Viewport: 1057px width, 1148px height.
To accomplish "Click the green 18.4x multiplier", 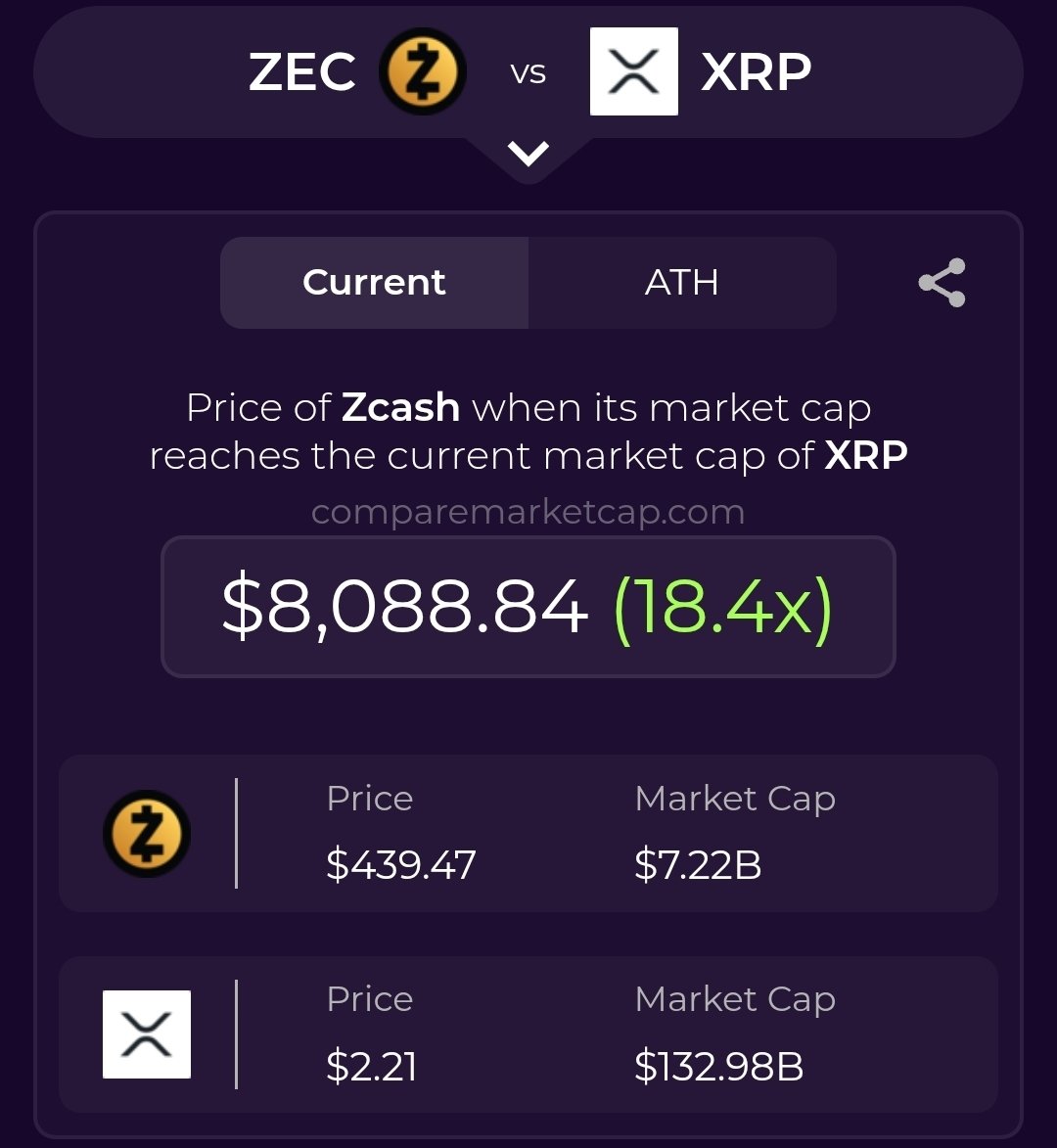I will pyautogui.click(x=722, y=607).
